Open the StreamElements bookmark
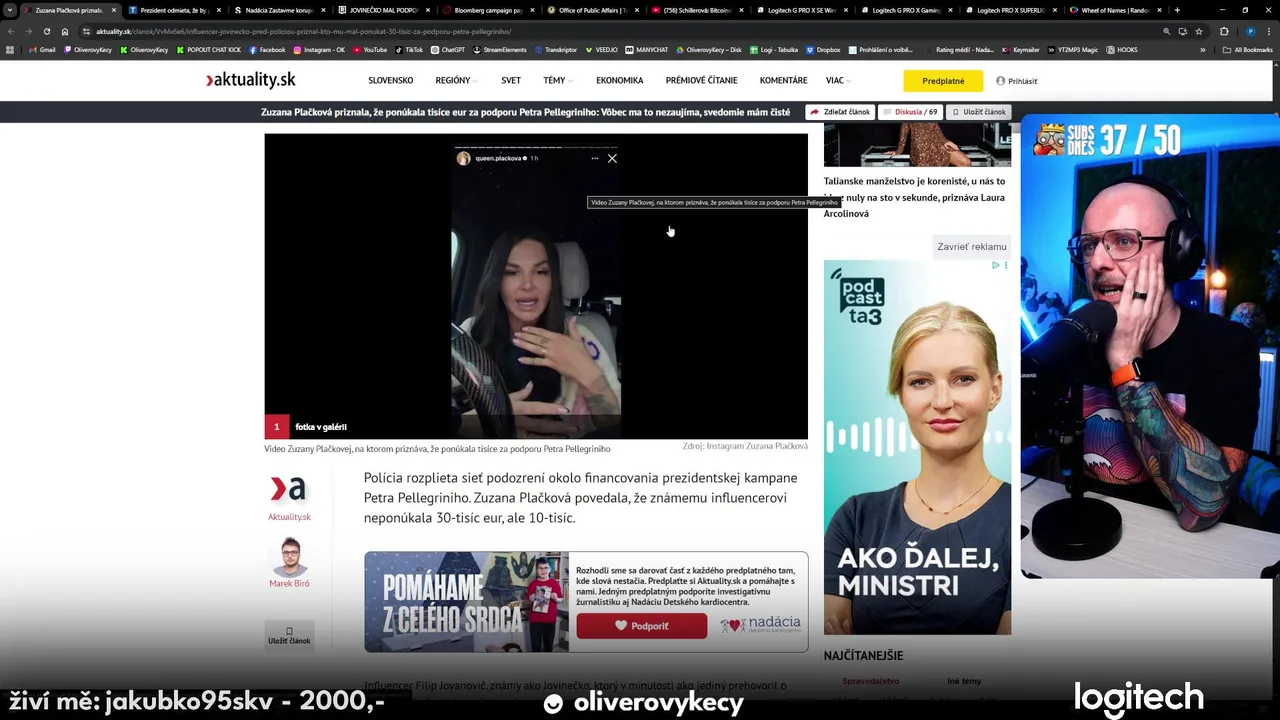 [499, 50]
